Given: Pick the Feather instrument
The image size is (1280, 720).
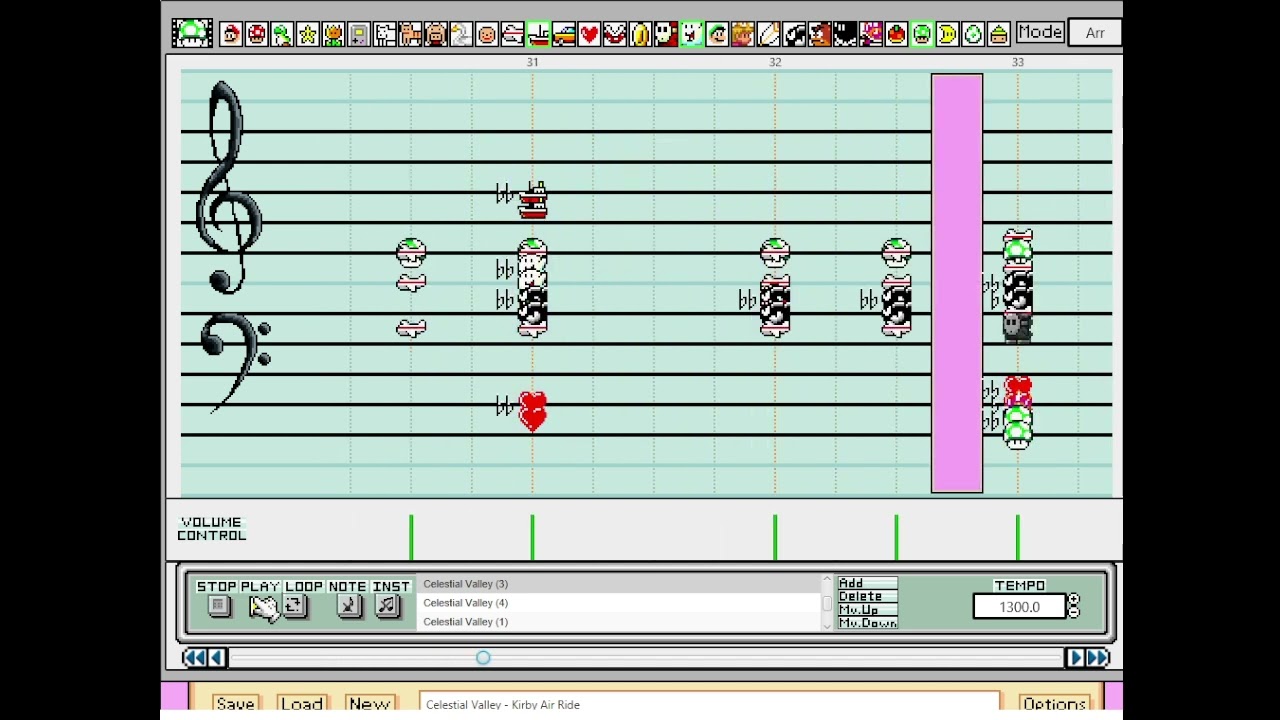Looking at the screenshot, I should (768, 34).
